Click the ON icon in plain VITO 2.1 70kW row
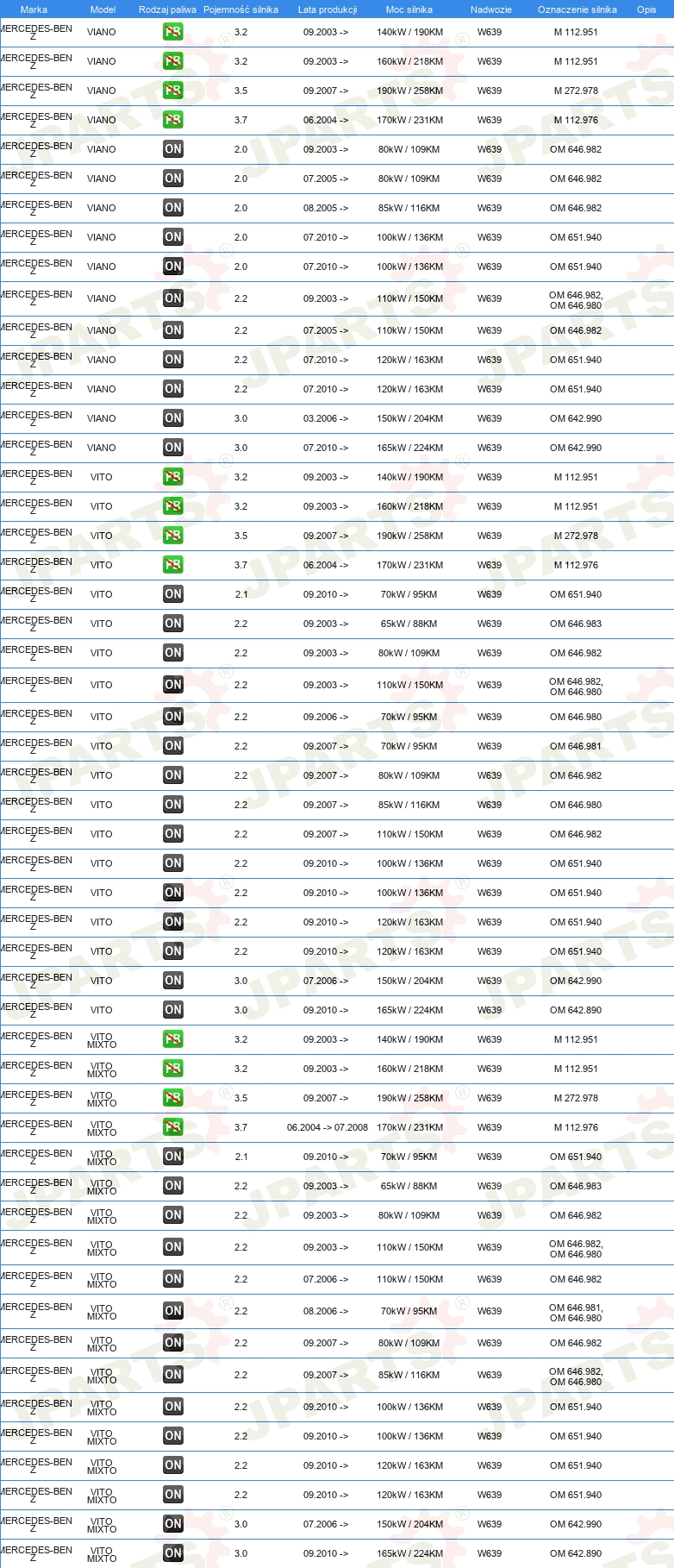This screenshot has width=674, height=1568. point(173,594)
